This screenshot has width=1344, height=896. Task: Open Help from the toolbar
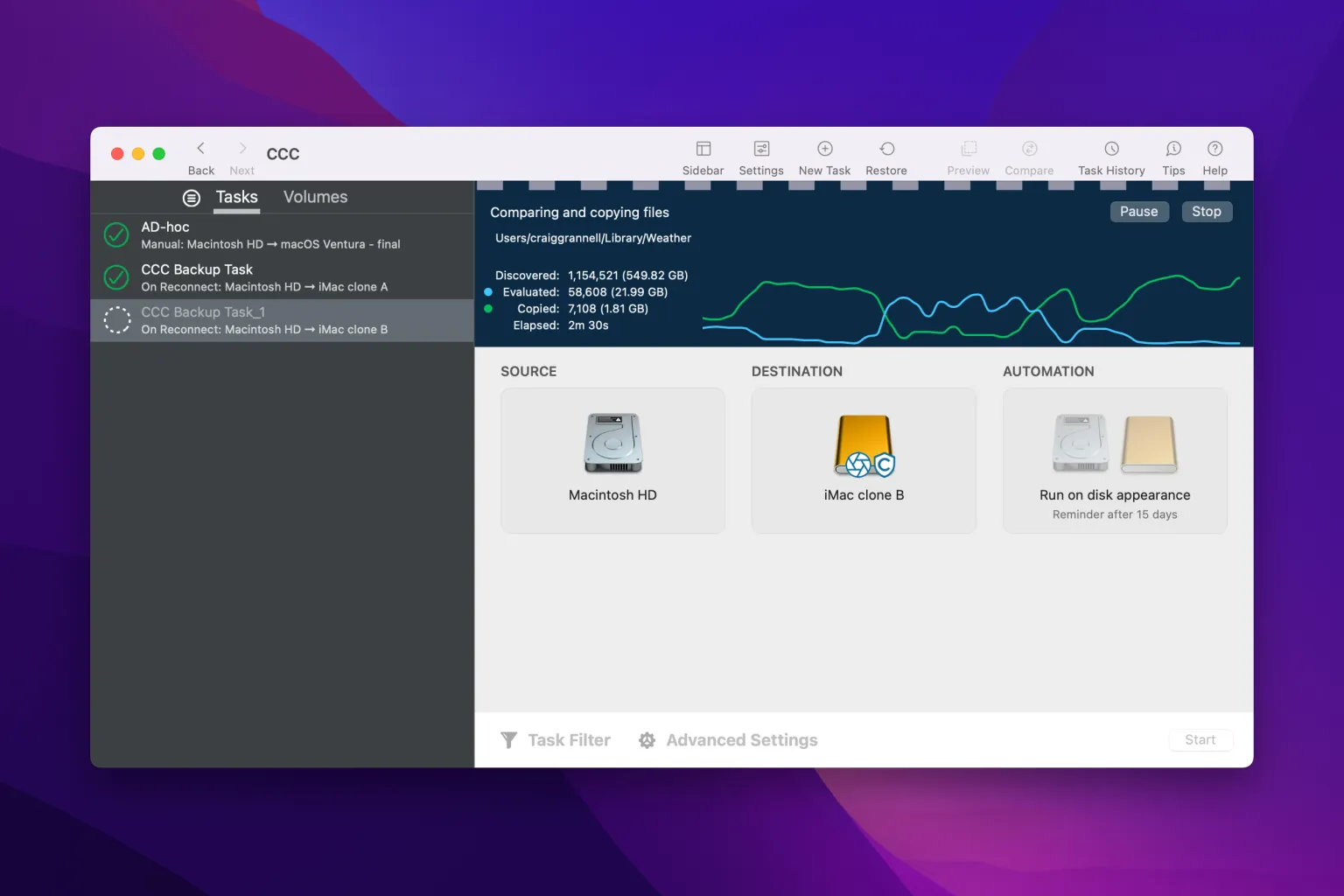click(1214, 156)
